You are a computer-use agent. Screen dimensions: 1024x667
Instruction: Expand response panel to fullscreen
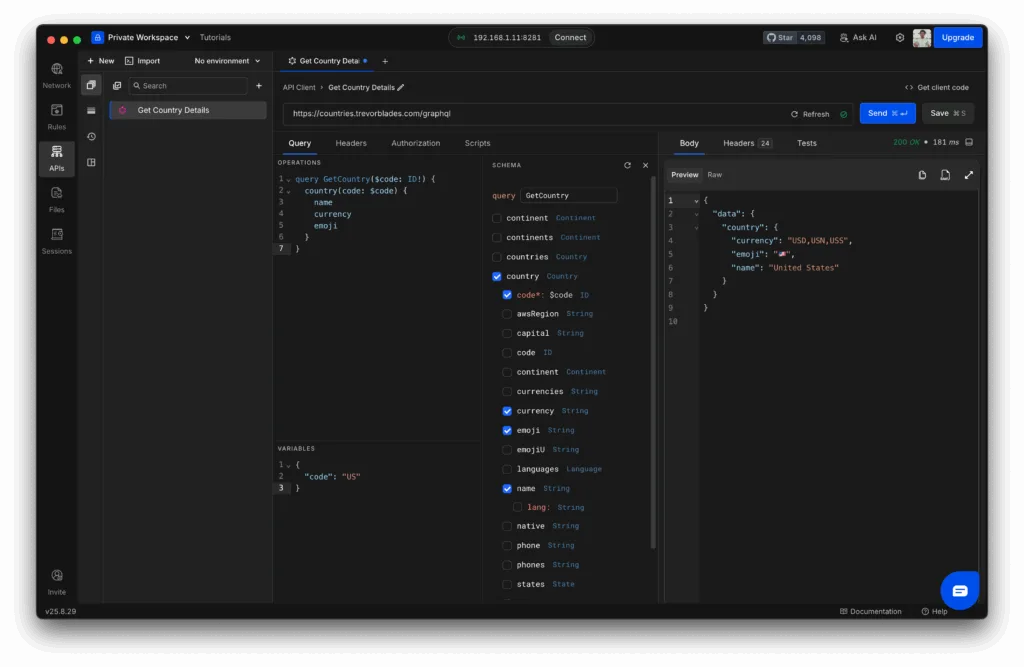(x=968, y=175)
